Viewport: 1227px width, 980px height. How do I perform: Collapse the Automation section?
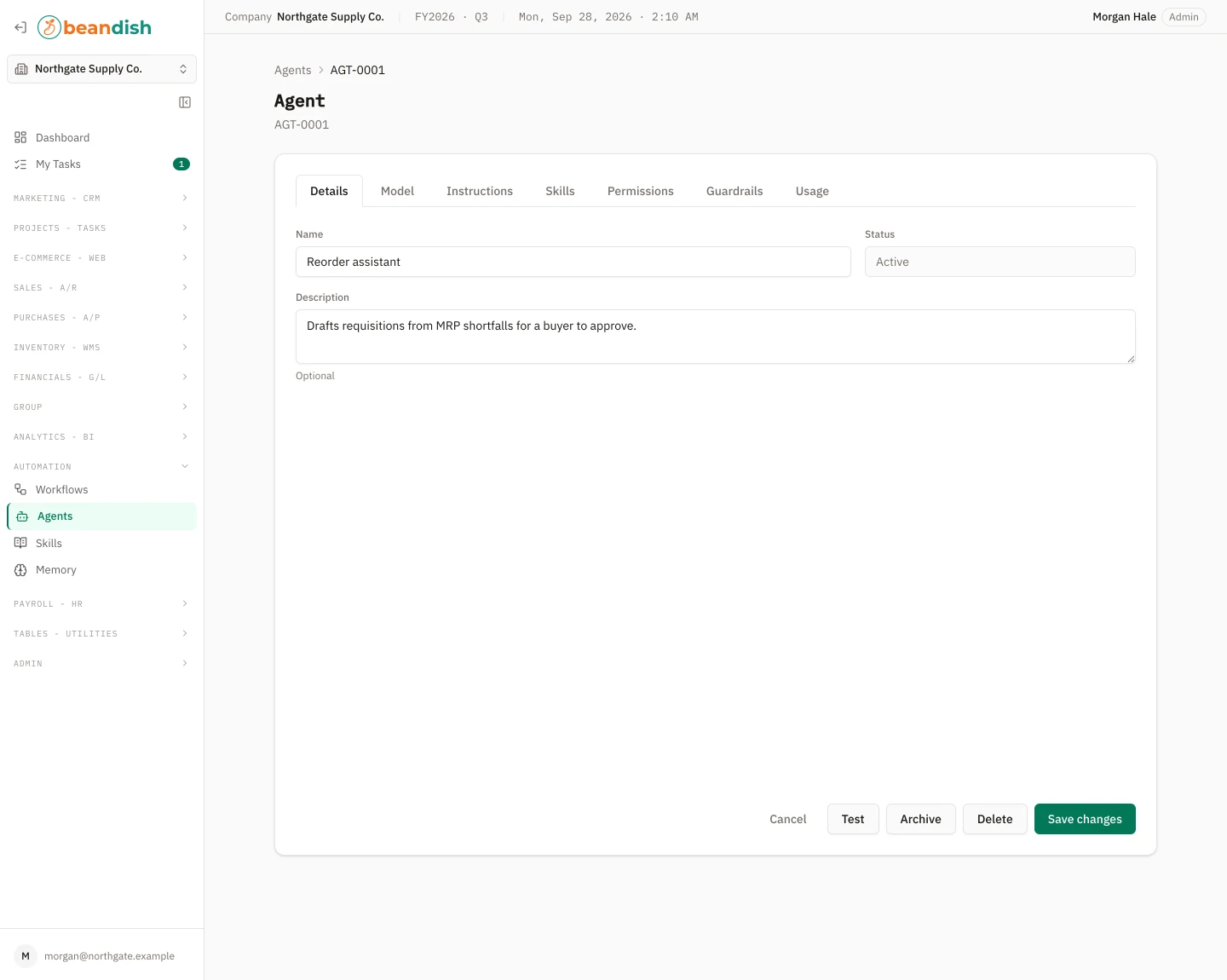coord(102,467)
